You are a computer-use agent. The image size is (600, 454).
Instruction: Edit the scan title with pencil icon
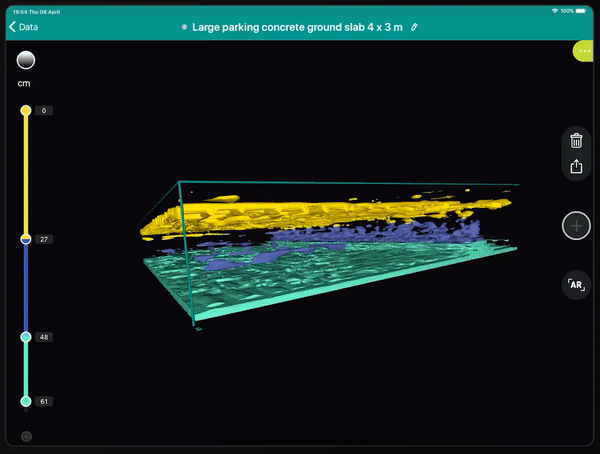[414, 27]
